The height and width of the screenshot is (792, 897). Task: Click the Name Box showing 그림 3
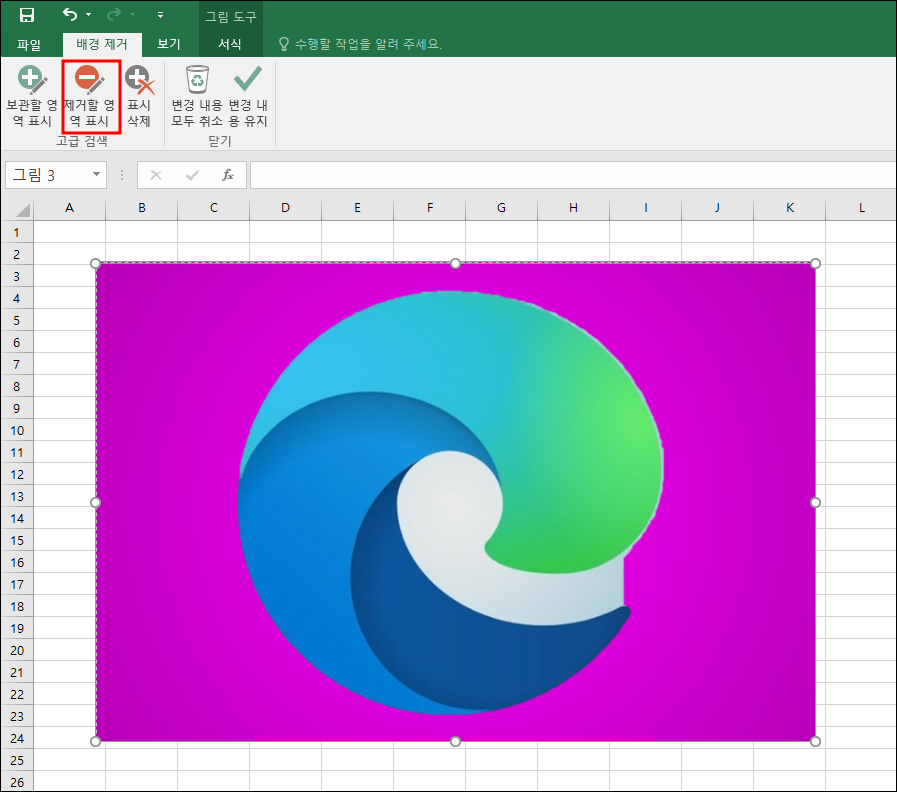[x=46, y=175]
